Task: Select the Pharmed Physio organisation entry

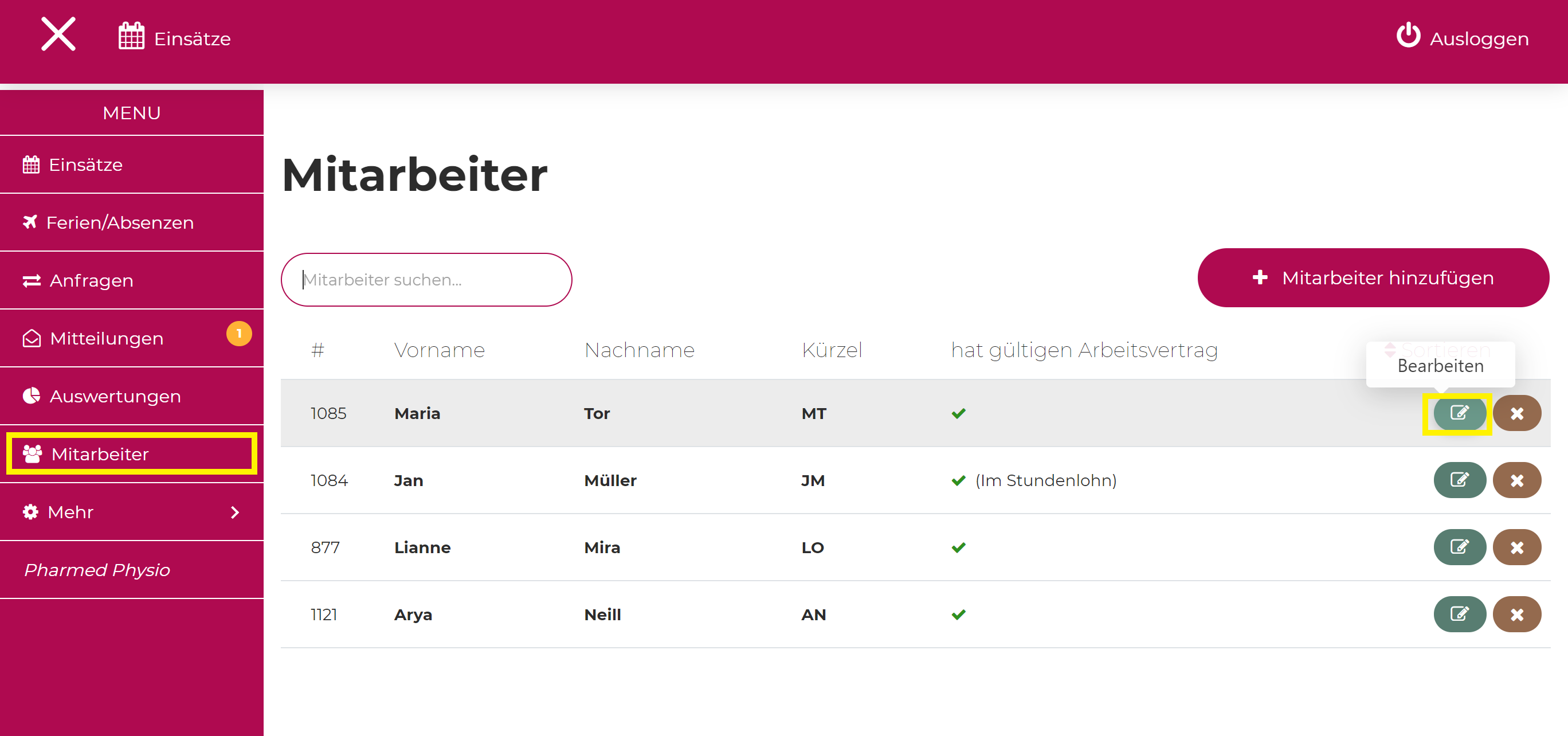Action: pyautogui.click(x=97, y=570)
